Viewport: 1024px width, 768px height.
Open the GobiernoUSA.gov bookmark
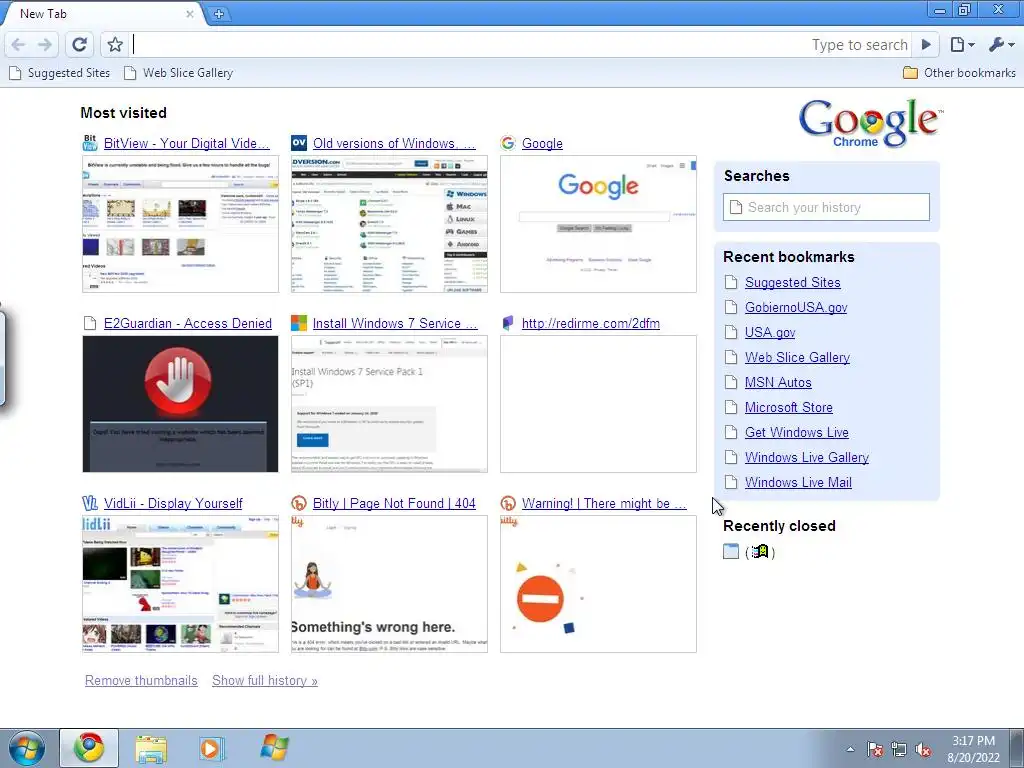point(796,308)
